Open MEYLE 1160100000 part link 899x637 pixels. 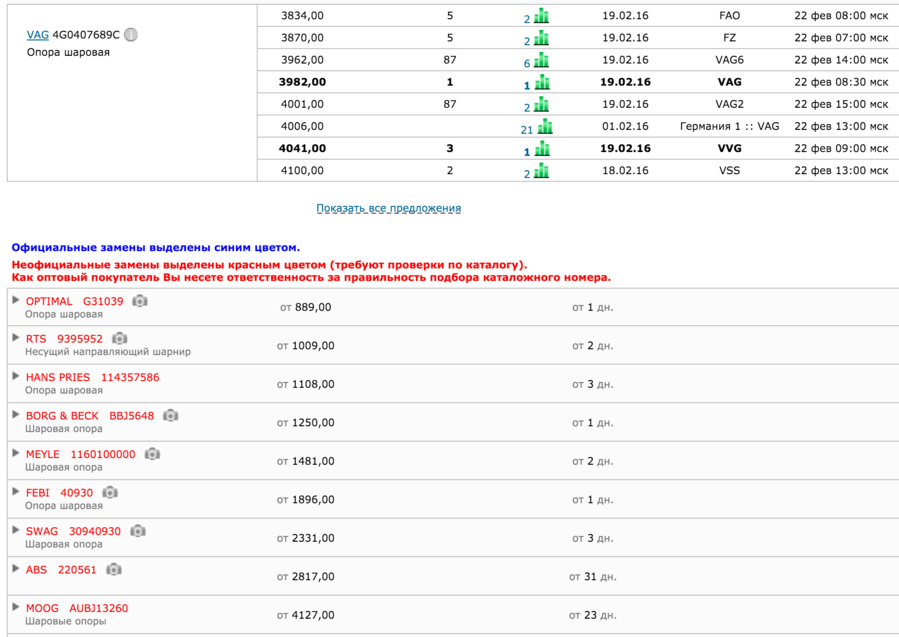(81, 454)
